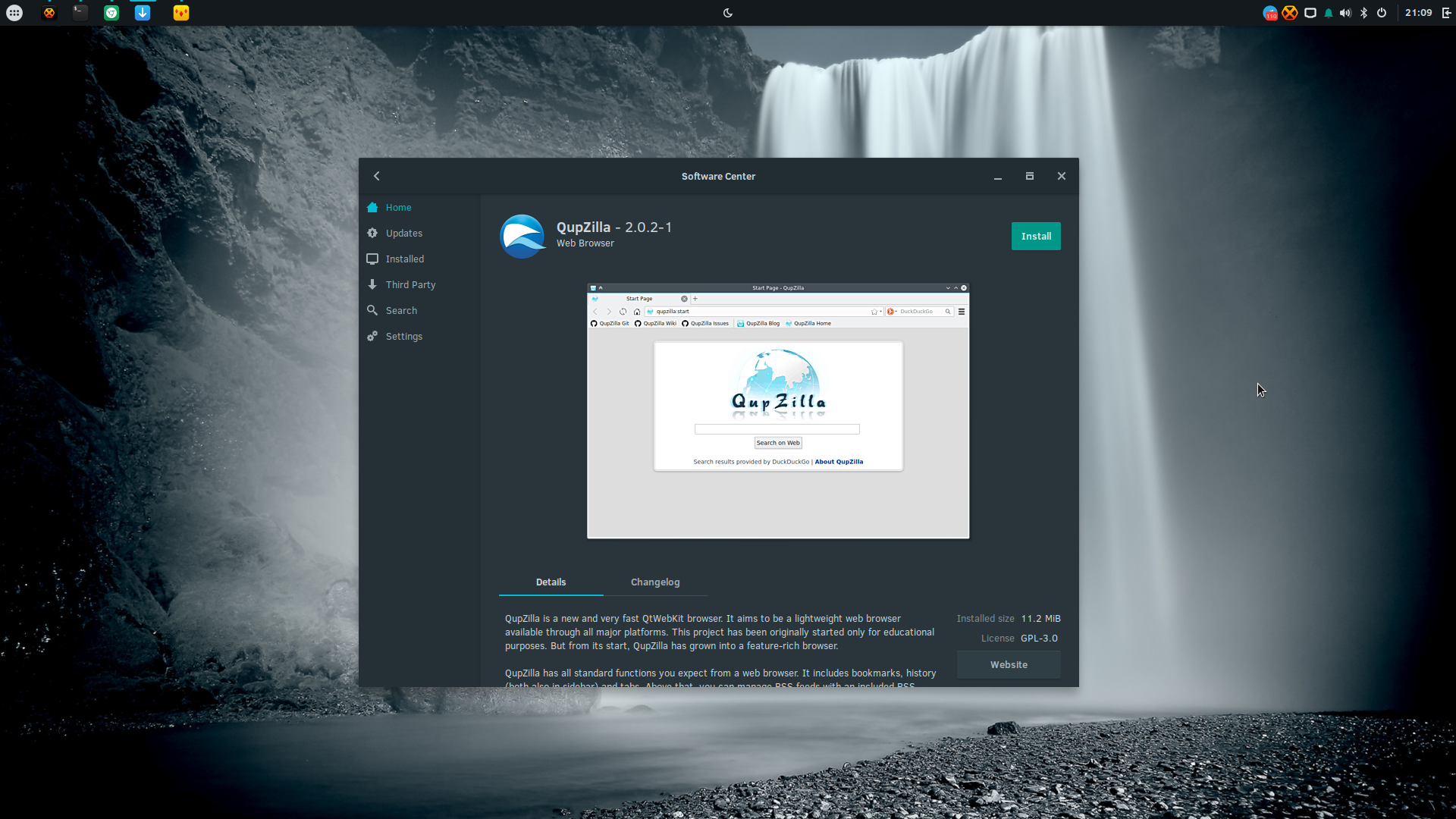This screenshot has width=1456, height=819.
Task: Open the notifications bell icon
Action: point(1329,13)
